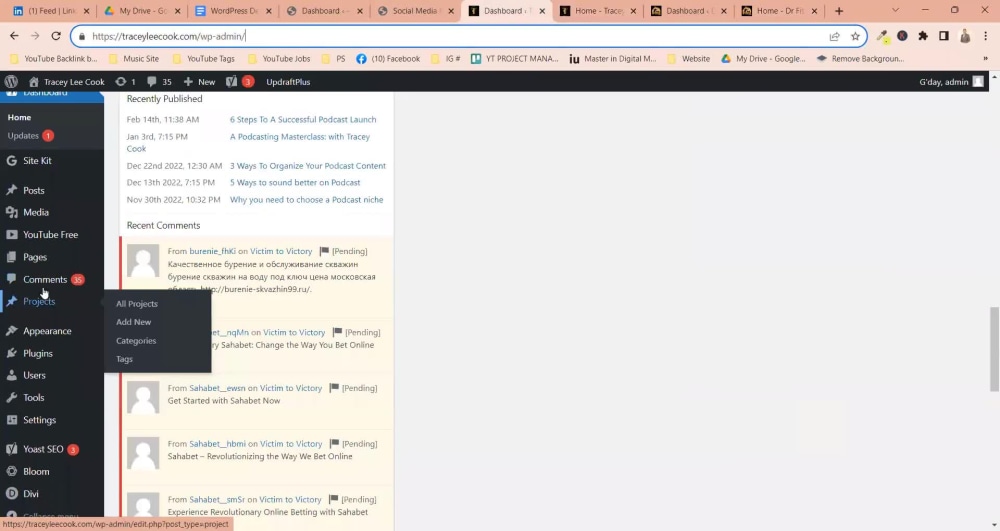Viewport: 1000px width, 531px height.
Task: Open post 6 Steps To A Successful Podcast Launch
Action: (303, 119)
